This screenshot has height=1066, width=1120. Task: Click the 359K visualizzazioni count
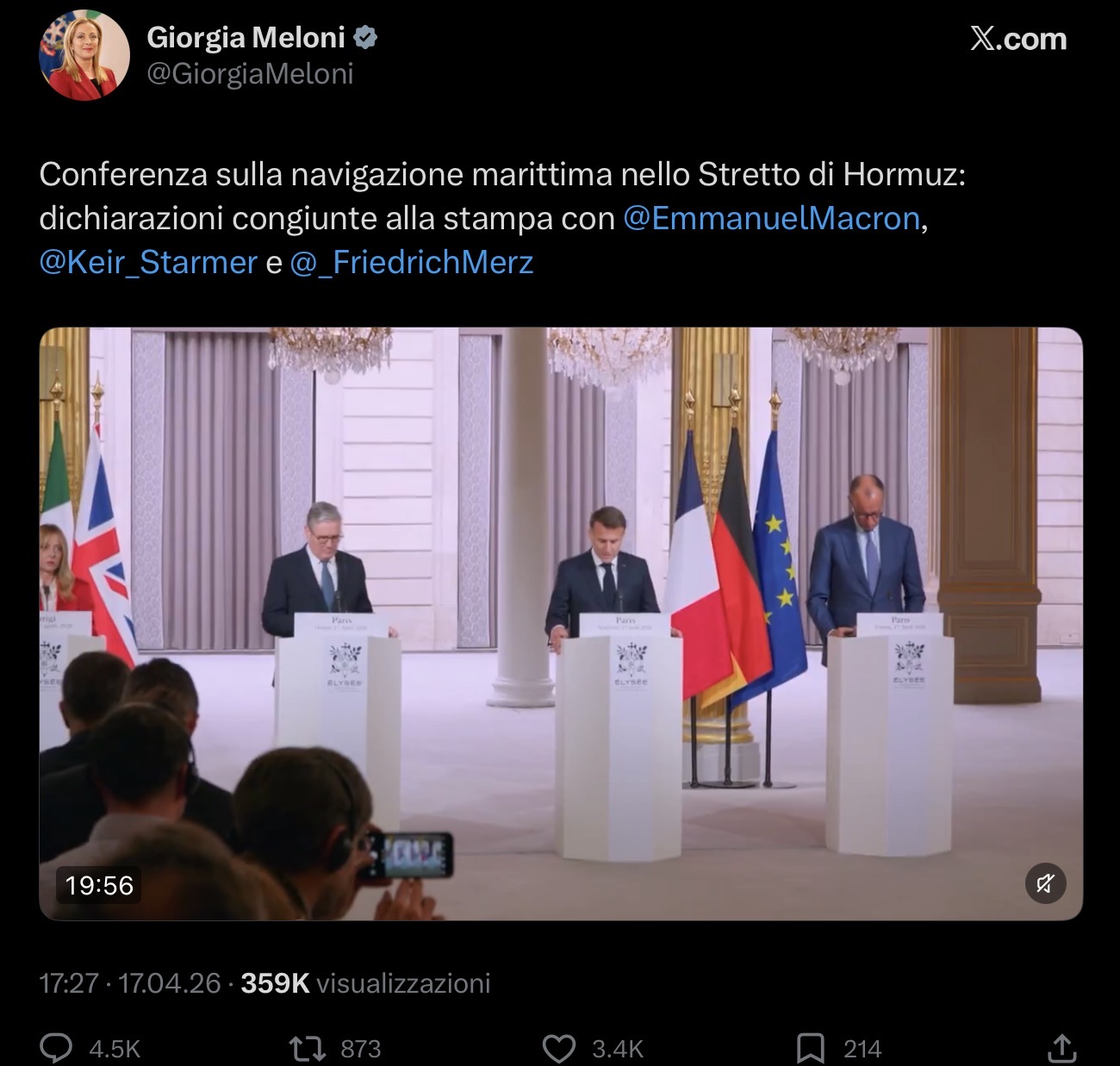(x=365, y=983)
